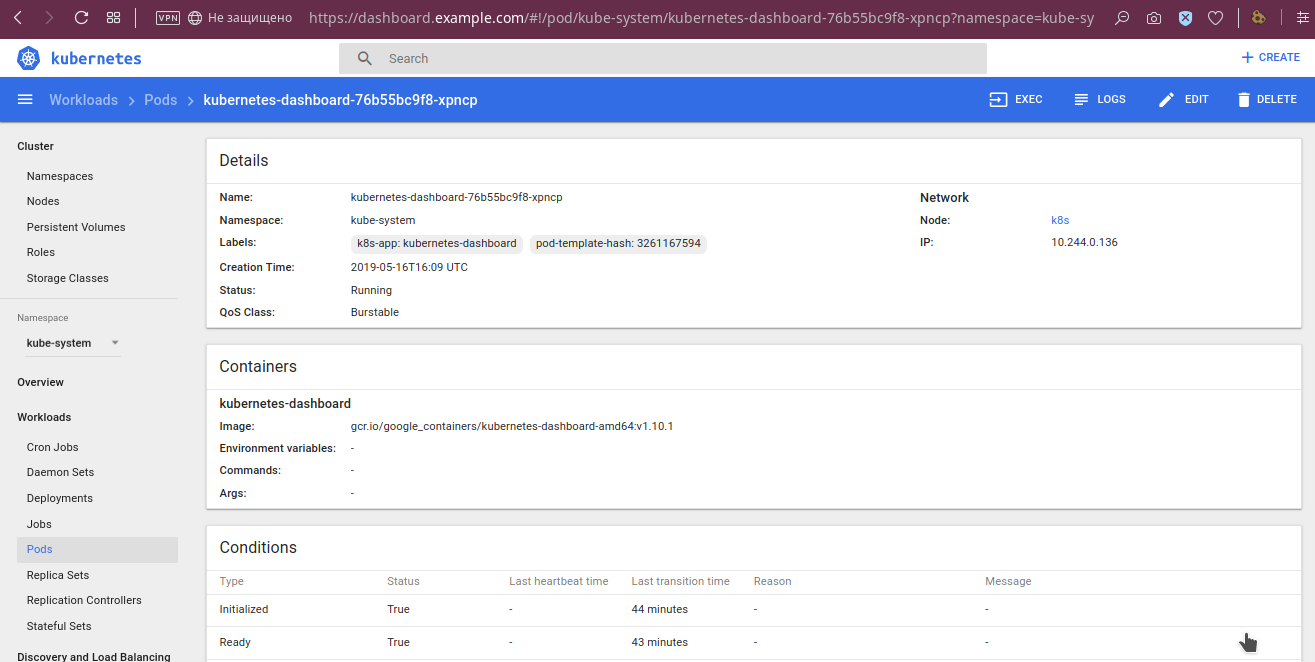
Task: Toggle the hamburger navigation menu
Action: click(x=26, y=100)
